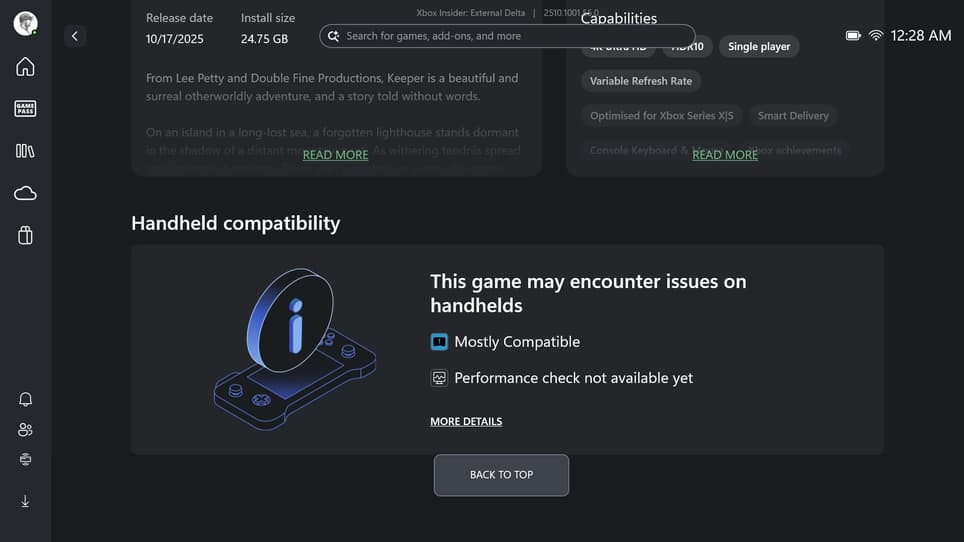Click the battery status icon
The width and height of the screenshot is (964, 542).
coord(853,35)
